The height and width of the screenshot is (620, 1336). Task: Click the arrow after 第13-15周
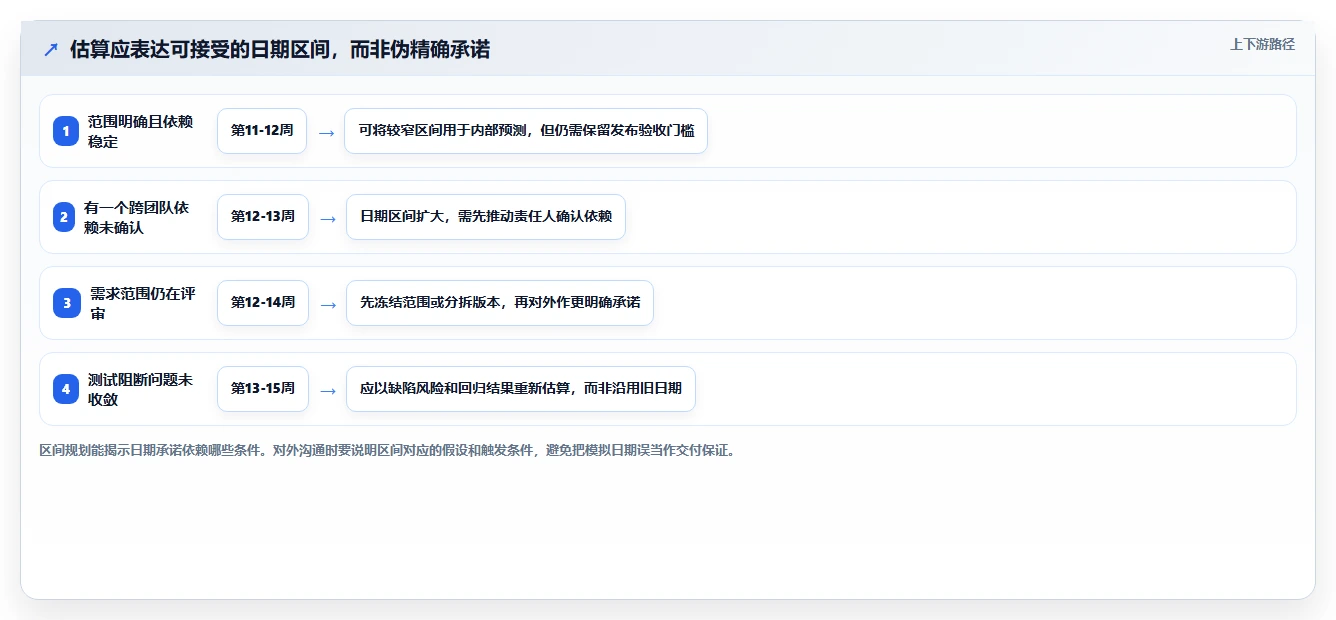pyautogui.click(x=327, y=390)
